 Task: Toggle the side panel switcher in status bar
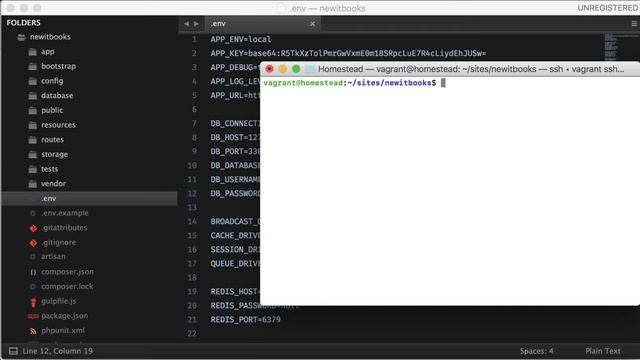(x=13, y=351)
